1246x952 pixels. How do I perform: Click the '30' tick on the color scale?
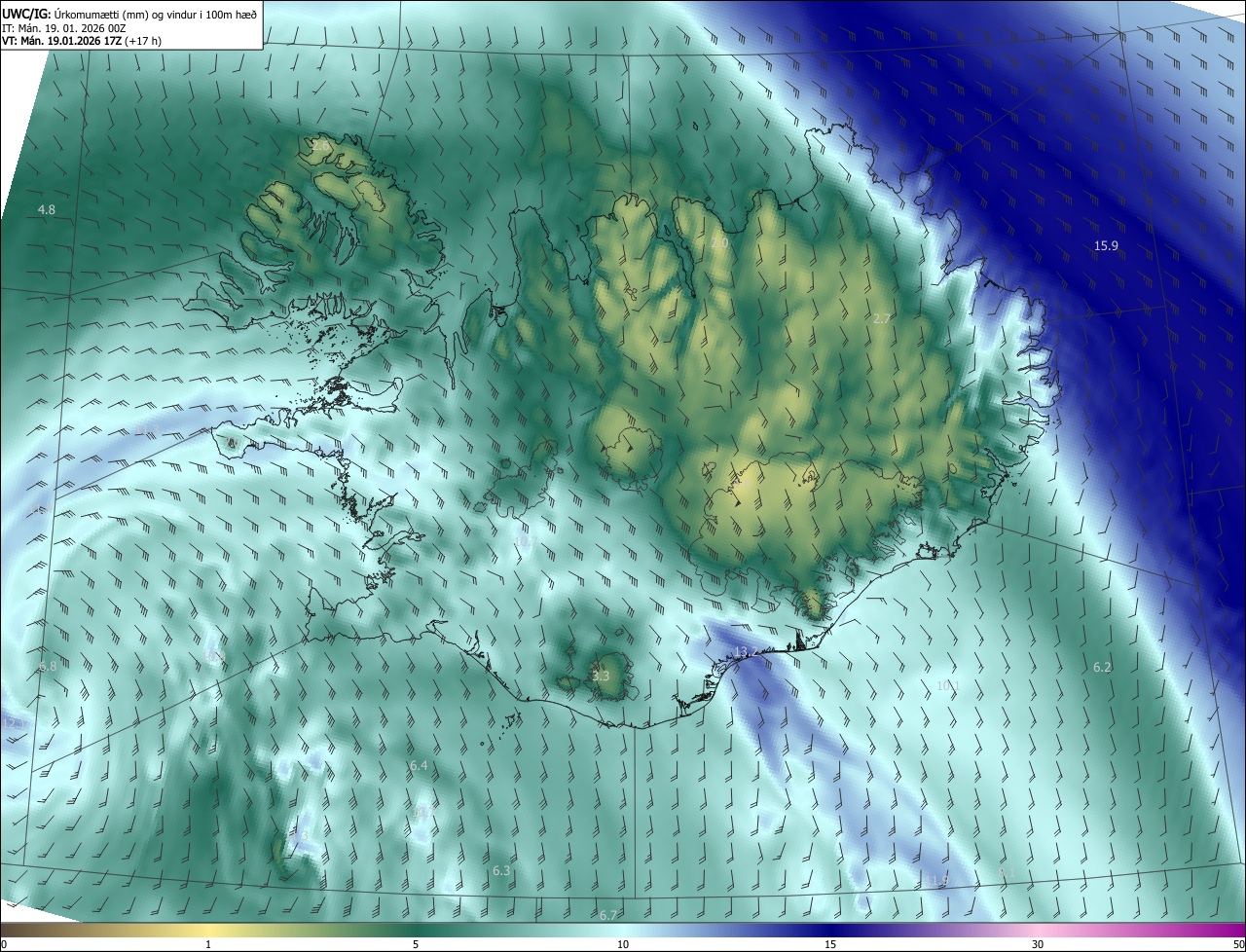click(1038, 945)
